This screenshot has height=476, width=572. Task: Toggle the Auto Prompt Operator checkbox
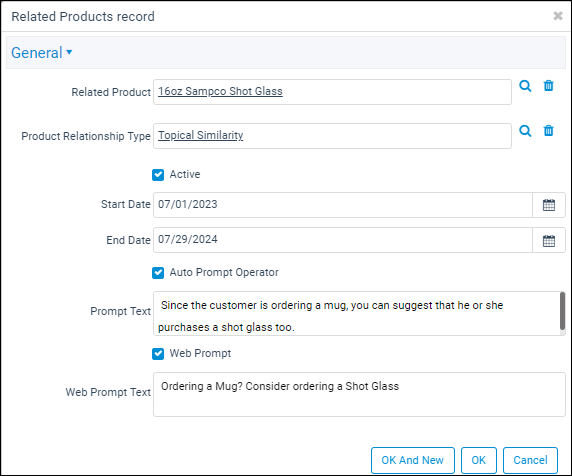[x=158, y=273]
